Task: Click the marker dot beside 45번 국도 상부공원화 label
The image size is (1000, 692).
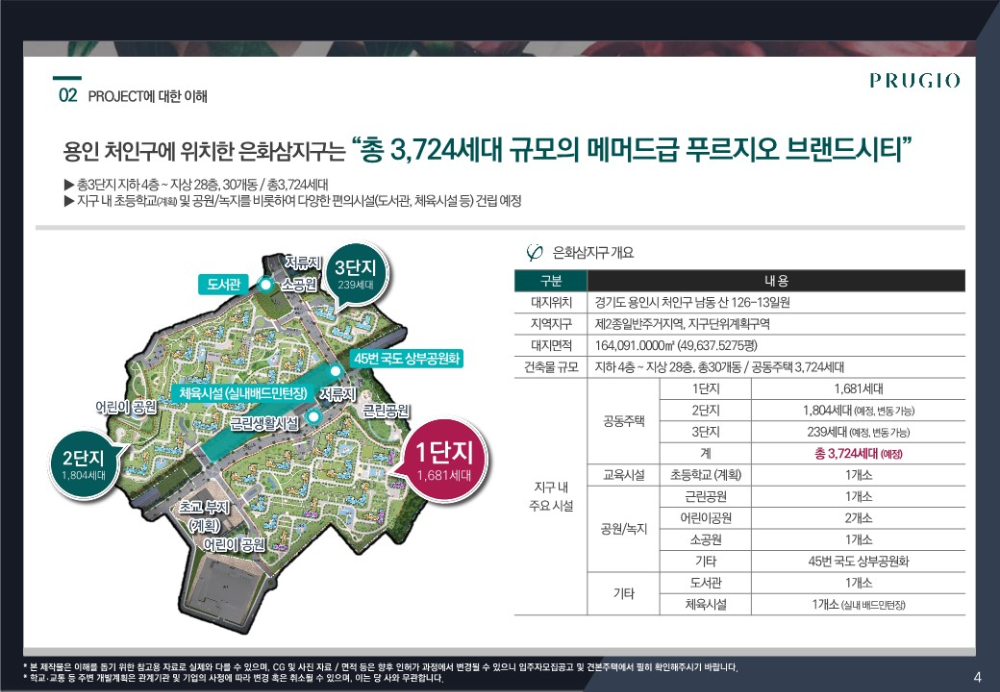Action: click(x=337, y=371)
